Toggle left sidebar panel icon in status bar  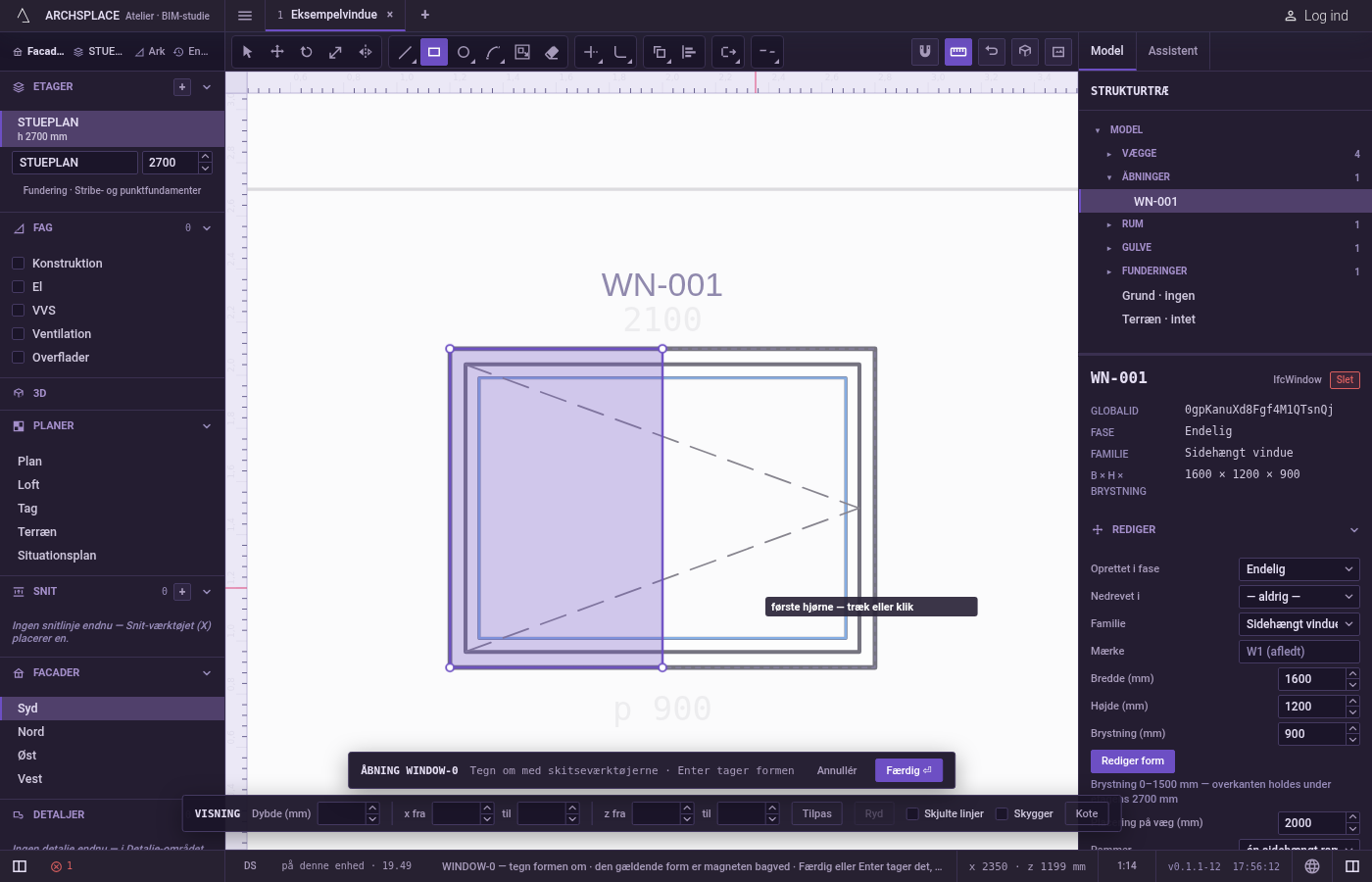pos(20,866)
